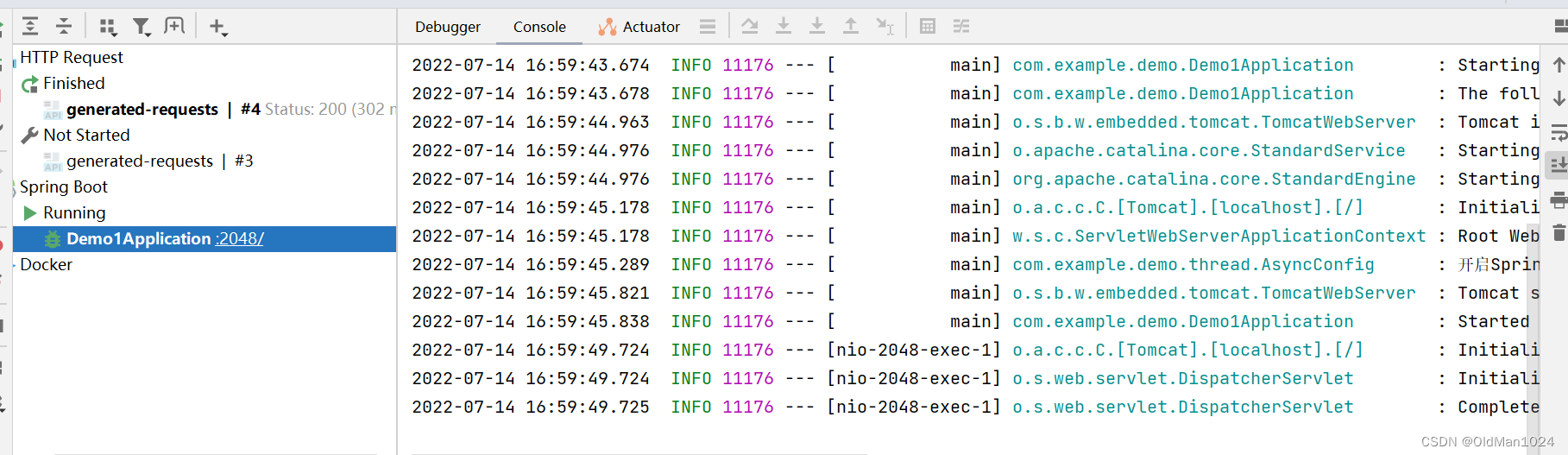Click the Force Step Into icon
1568x455 pixels.
(x=816, y=27)
